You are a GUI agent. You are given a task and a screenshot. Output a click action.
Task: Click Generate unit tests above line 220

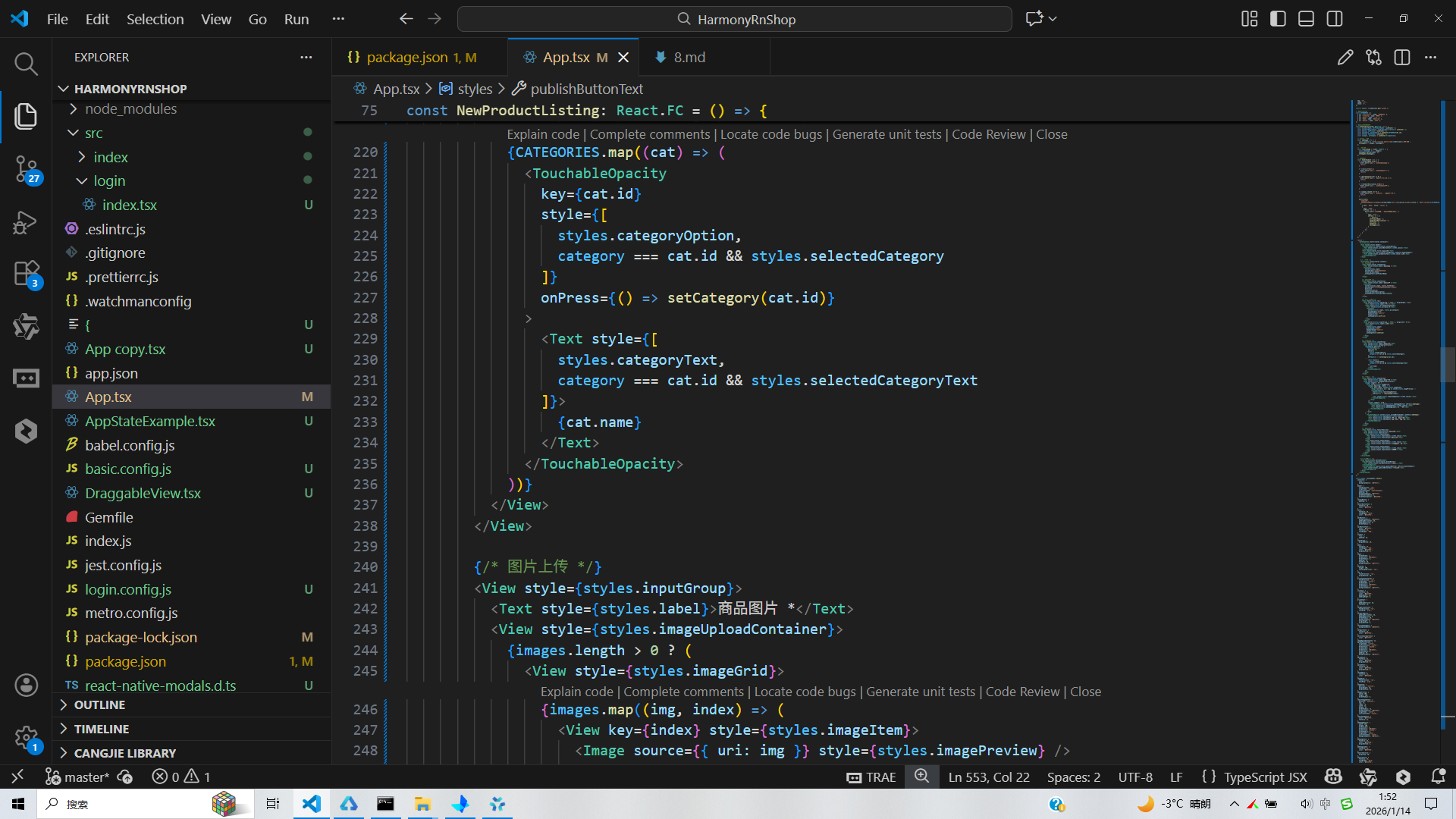coord(886,134)
